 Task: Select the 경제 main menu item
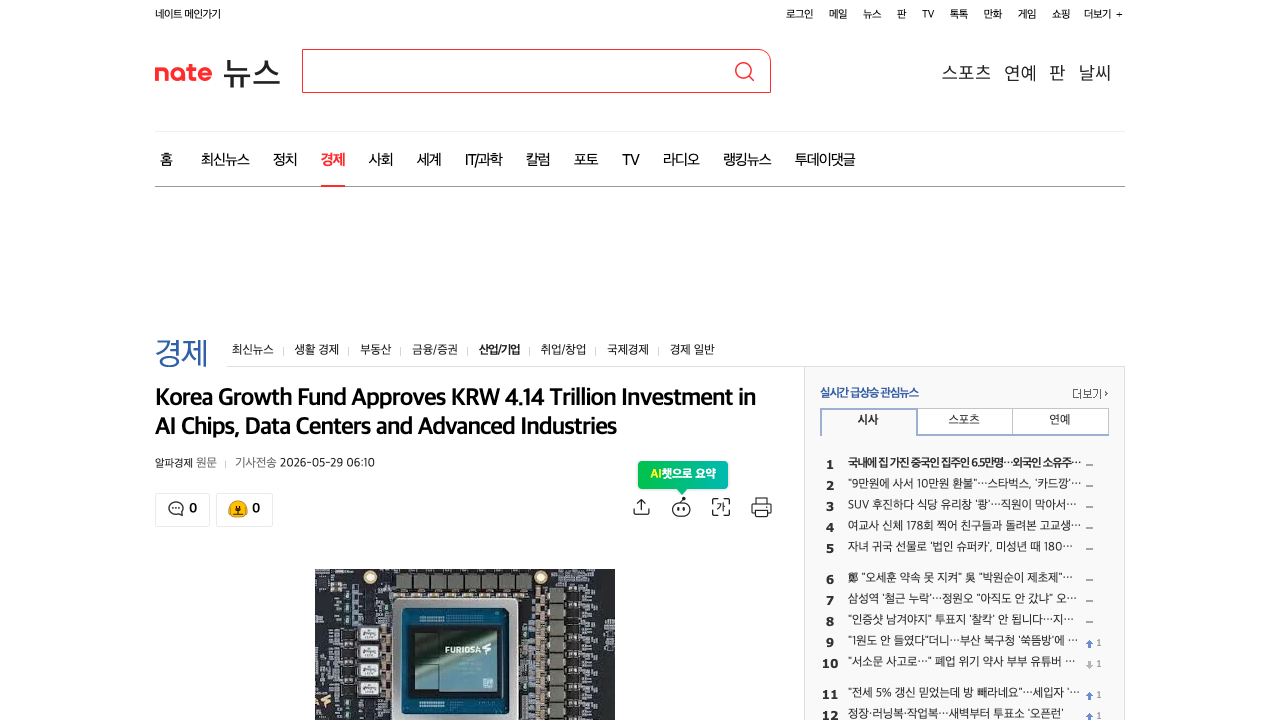(x=333, y=159)
